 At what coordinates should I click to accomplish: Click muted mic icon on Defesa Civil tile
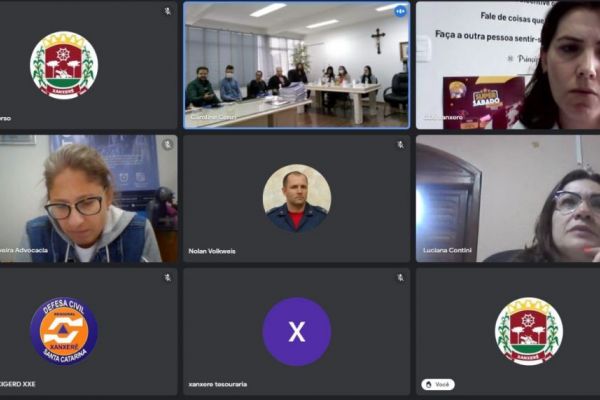click(x=168, y=278)
